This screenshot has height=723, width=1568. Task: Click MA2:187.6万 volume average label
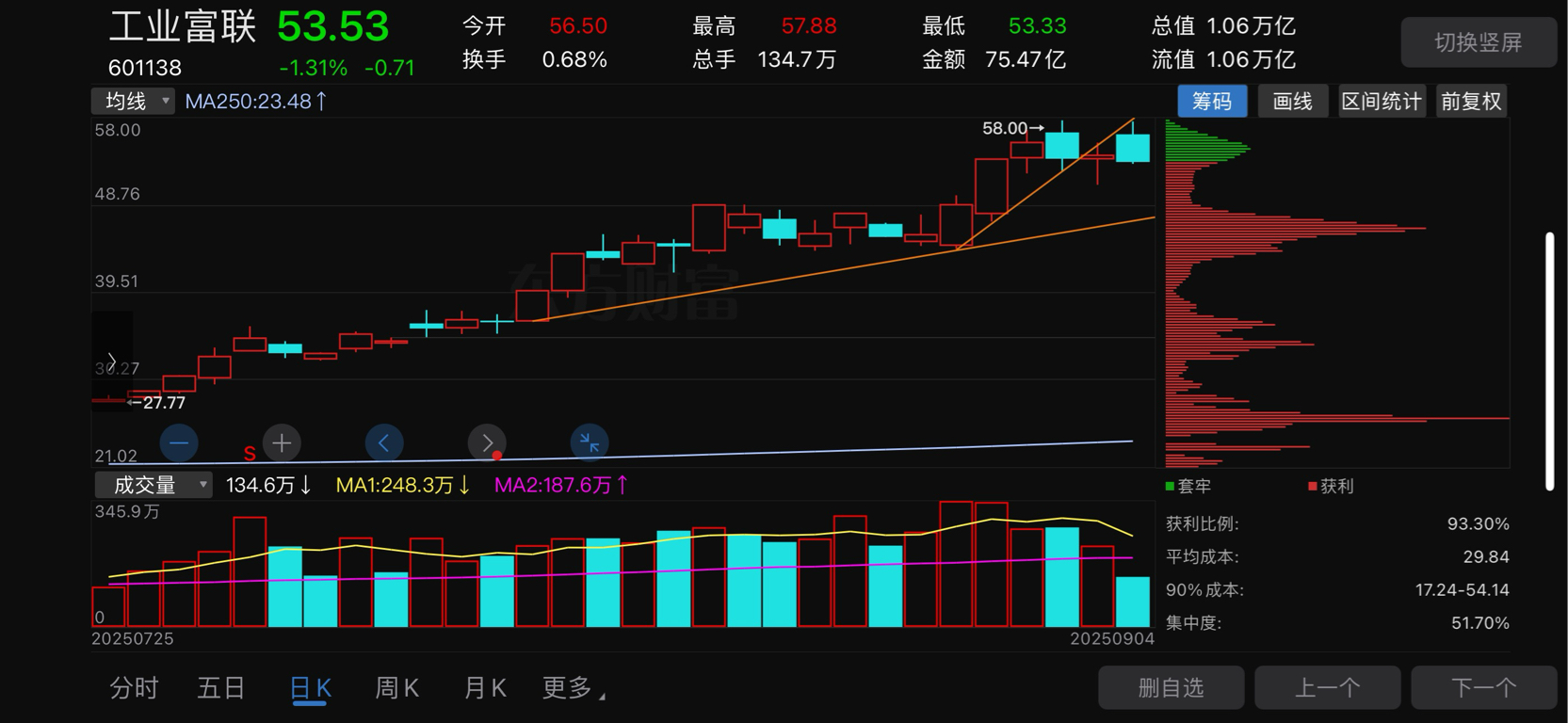560,485
